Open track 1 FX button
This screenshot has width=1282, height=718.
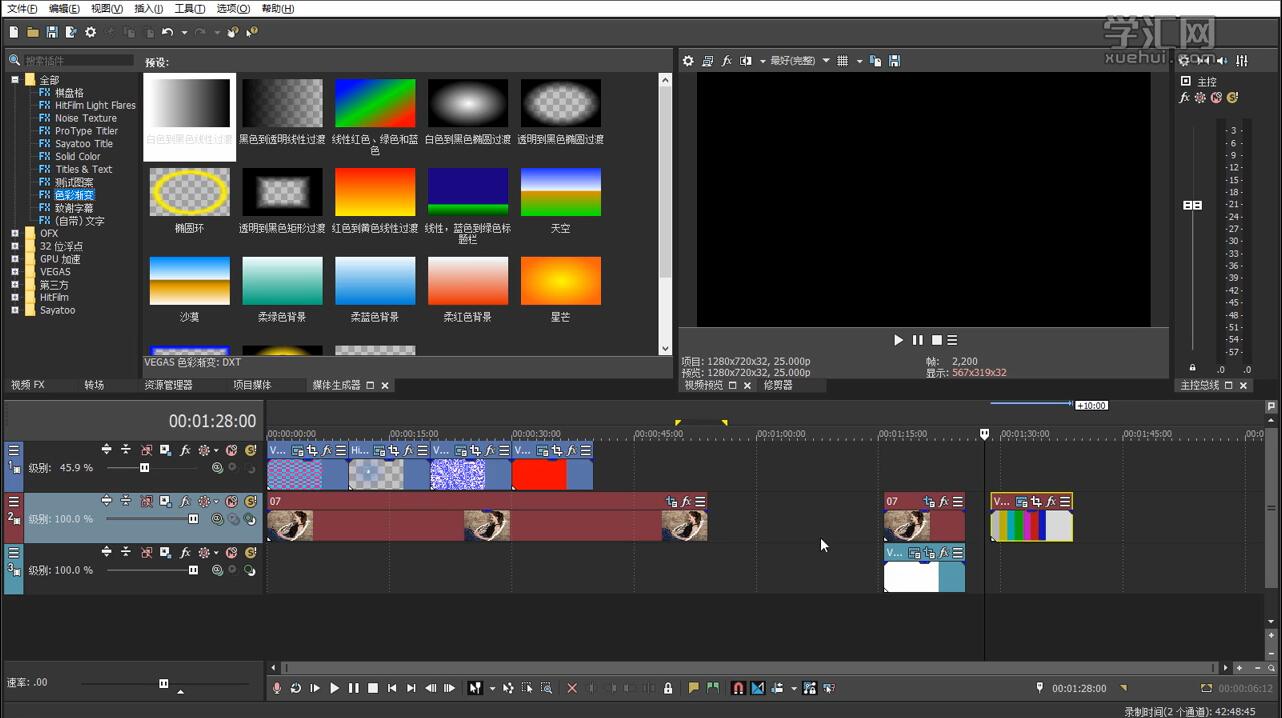click(x=185, y=450)
